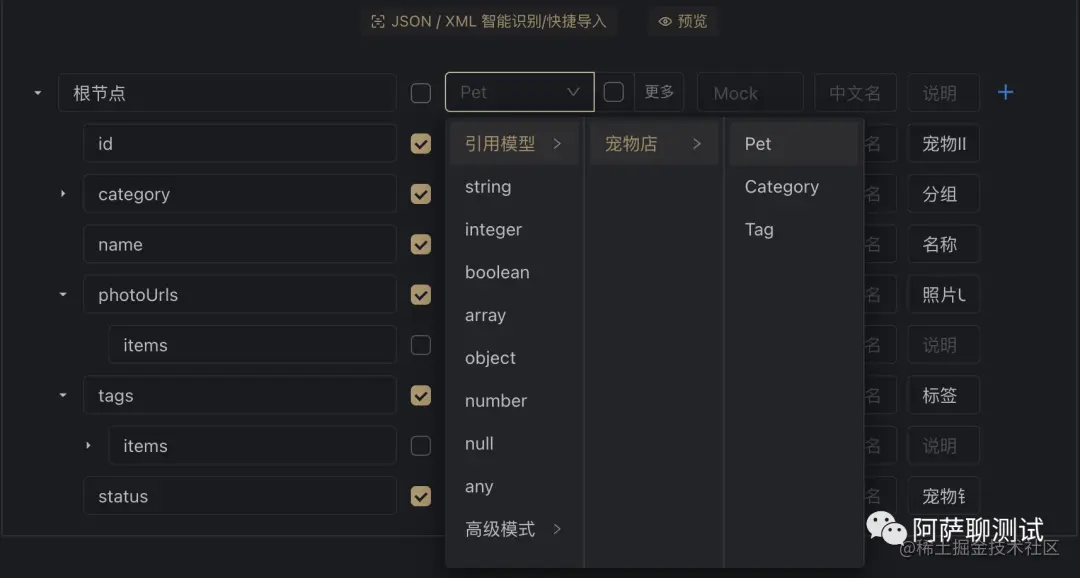Image resolution: width=1080 pixels, height=578 pixels.
Task: Click the Mock input field
Action: coord(749,92)
